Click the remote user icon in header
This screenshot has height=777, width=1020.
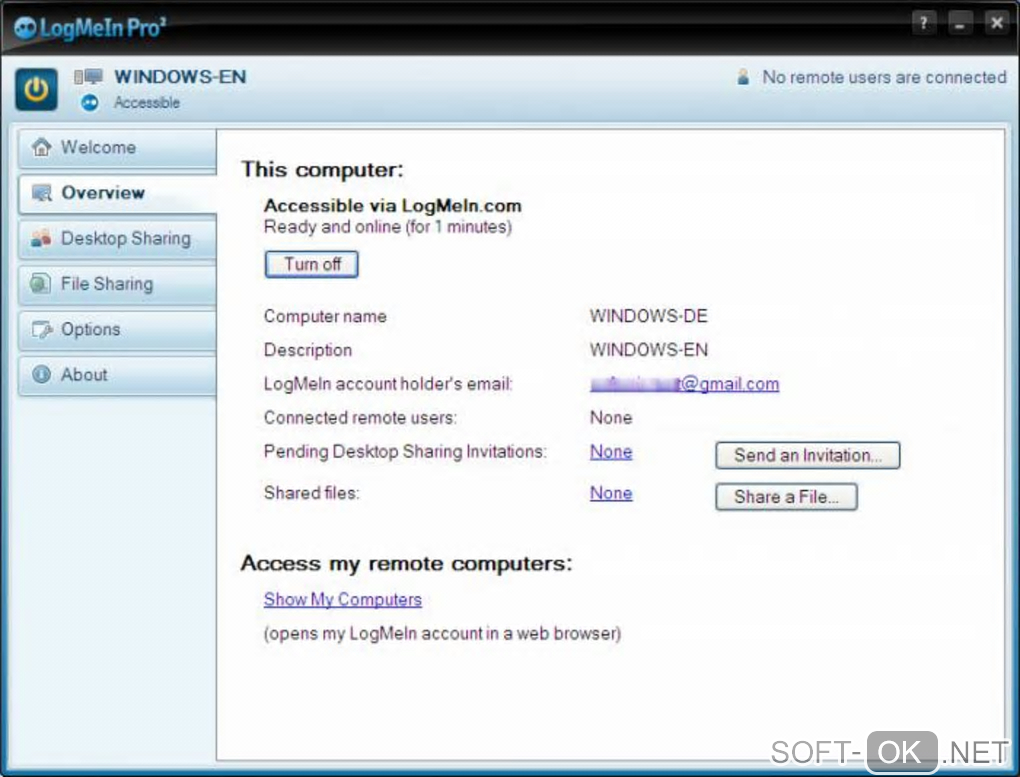point(743,77)
